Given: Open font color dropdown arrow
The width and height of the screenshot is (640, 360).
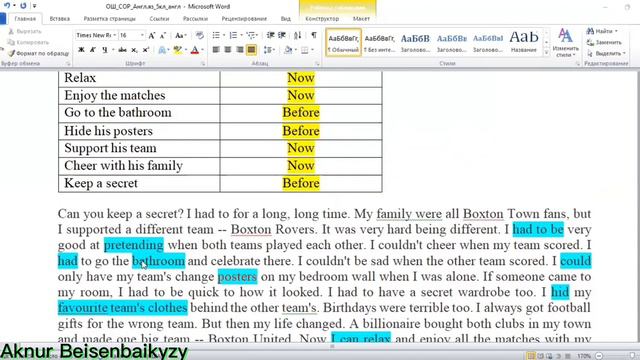Looking at the screenshot, I should click(x=202, y=50).
